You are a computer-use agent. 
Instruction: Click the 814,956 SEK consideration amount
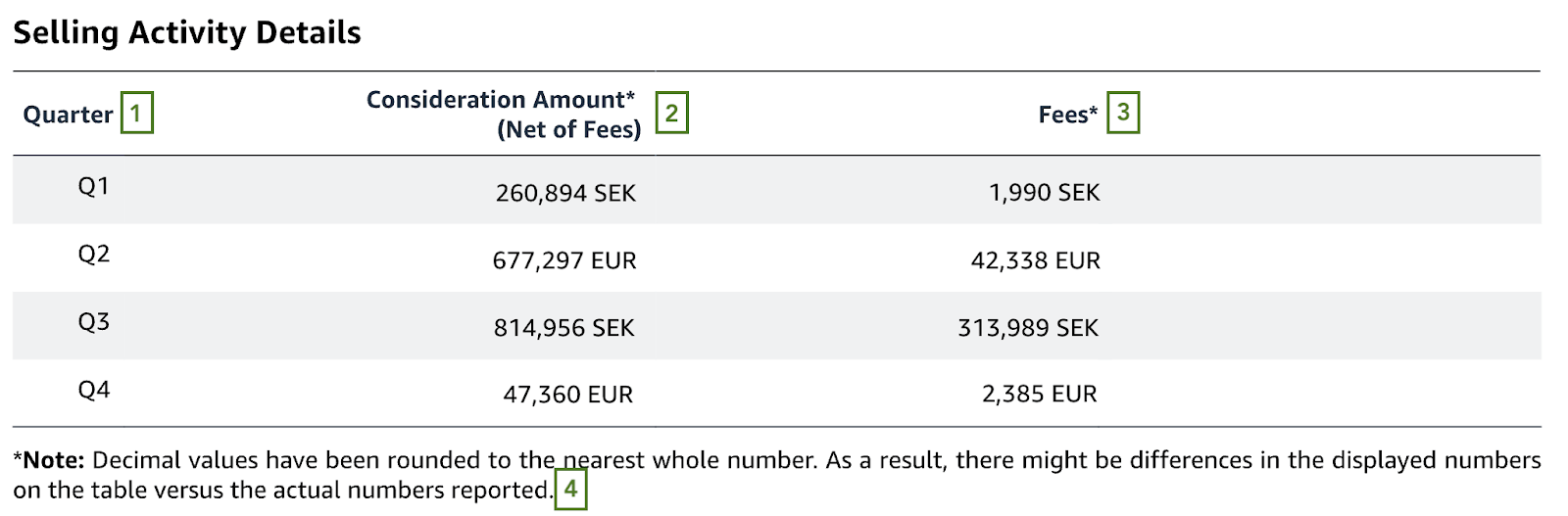(564, 328)
